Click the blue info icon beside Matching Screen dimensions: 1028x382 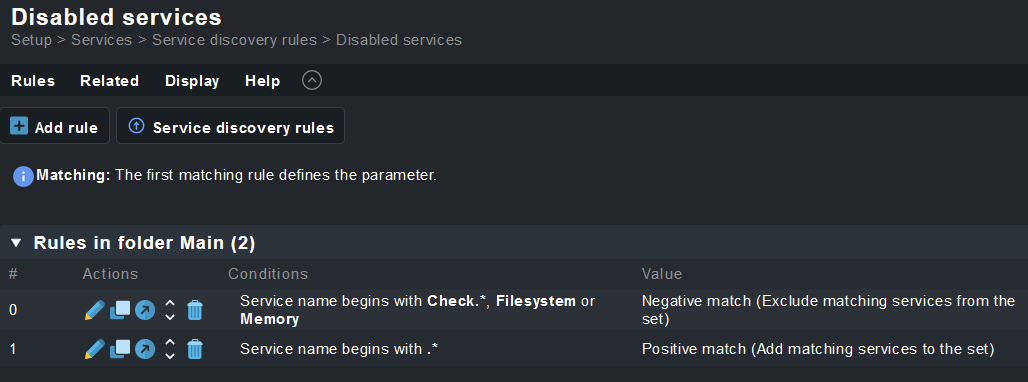point(23,176)
